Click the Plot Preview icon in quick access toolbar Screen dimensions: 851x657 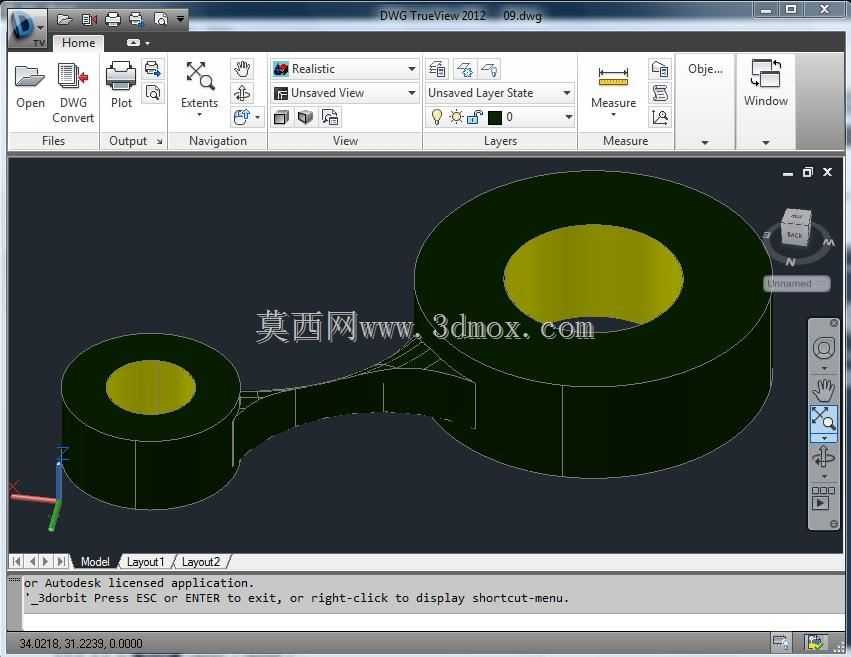point(161,20)
